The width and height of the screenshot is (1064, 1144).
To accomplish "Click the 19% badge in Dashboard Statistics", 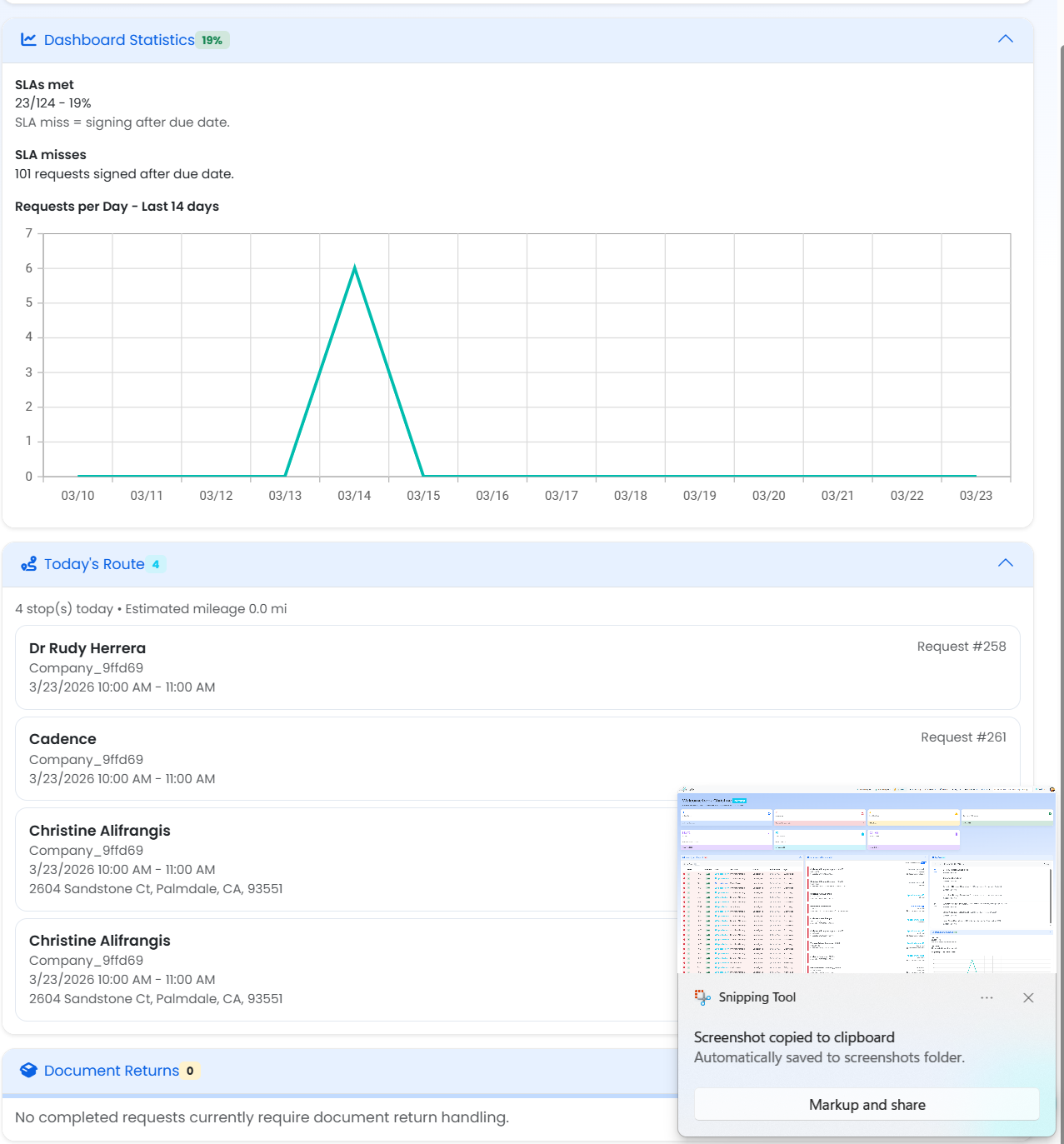I will [x=212, y=40].
